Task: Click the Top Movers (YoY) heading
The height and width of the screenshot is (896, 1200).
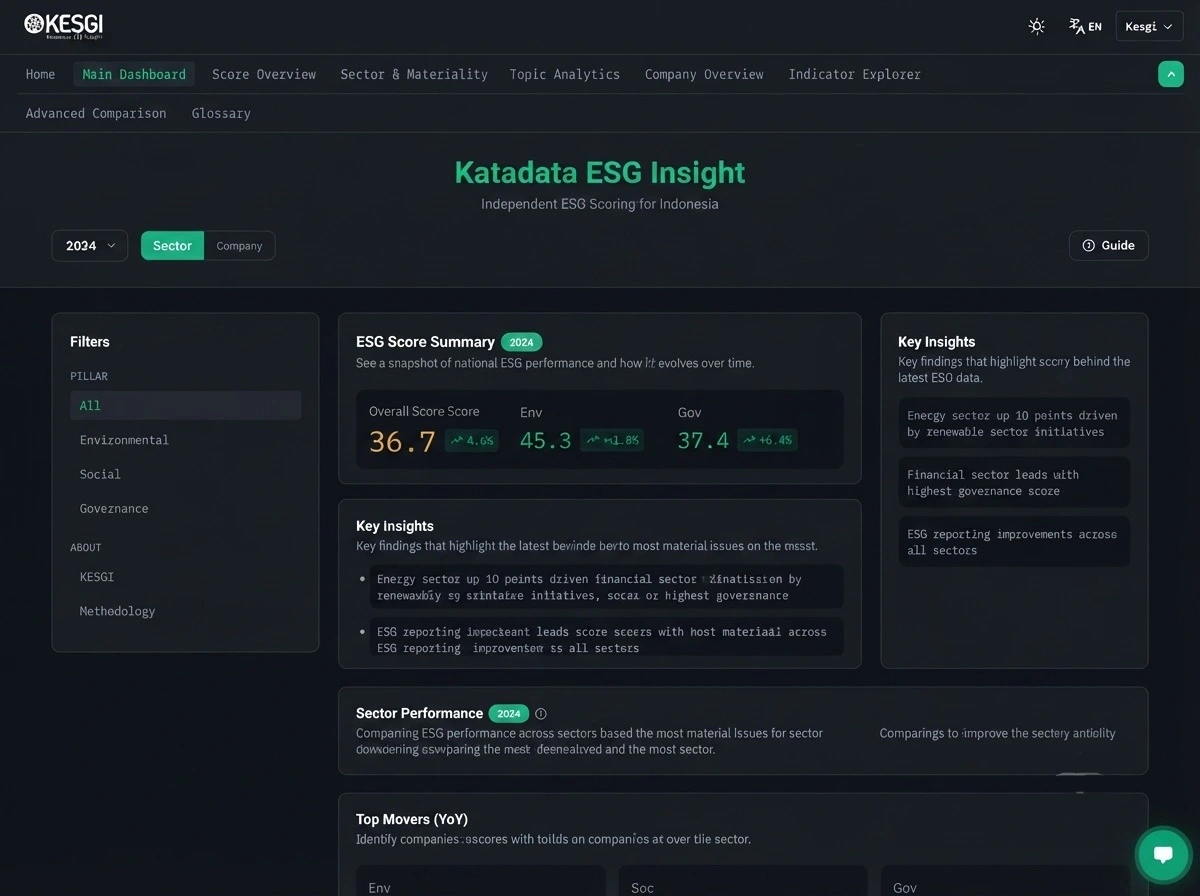Action: coord(412,819)
